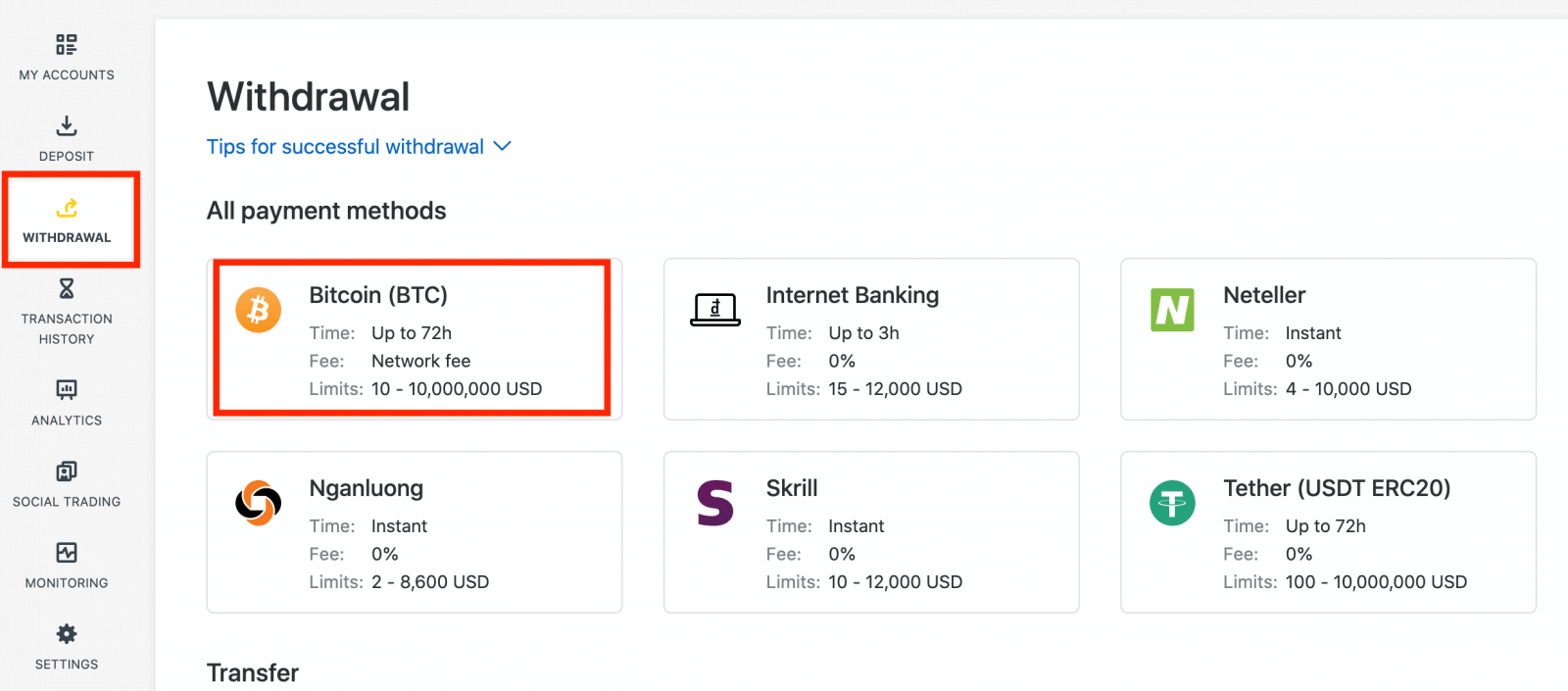Select the Tether (USDT ERC20) method
The image size is (1568, 691).
[1327, 531]
